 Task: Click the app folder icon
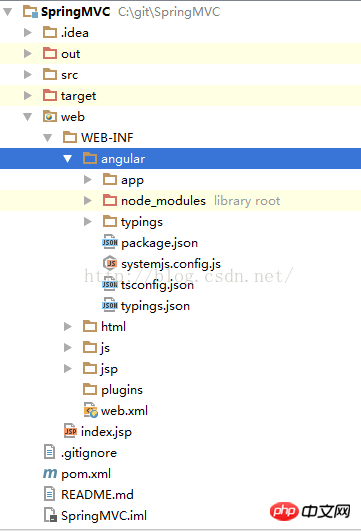pyautogui.click(x=110, y=179)
